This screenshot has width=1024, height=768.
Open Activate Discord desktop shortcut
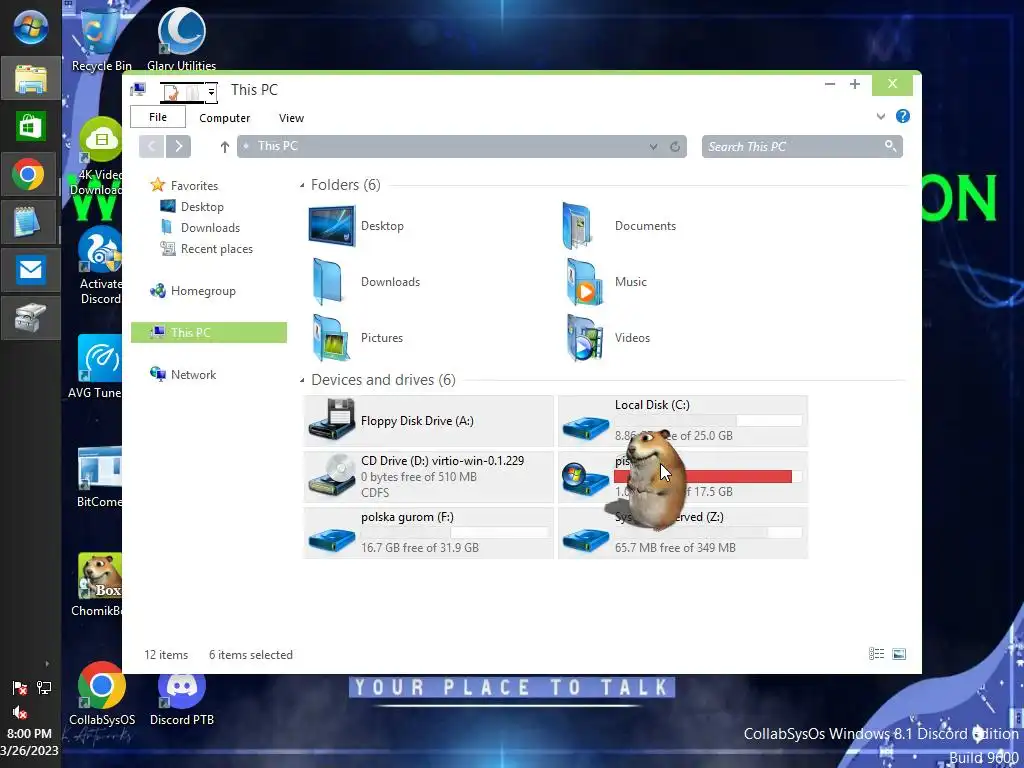[x=101, y=266]
